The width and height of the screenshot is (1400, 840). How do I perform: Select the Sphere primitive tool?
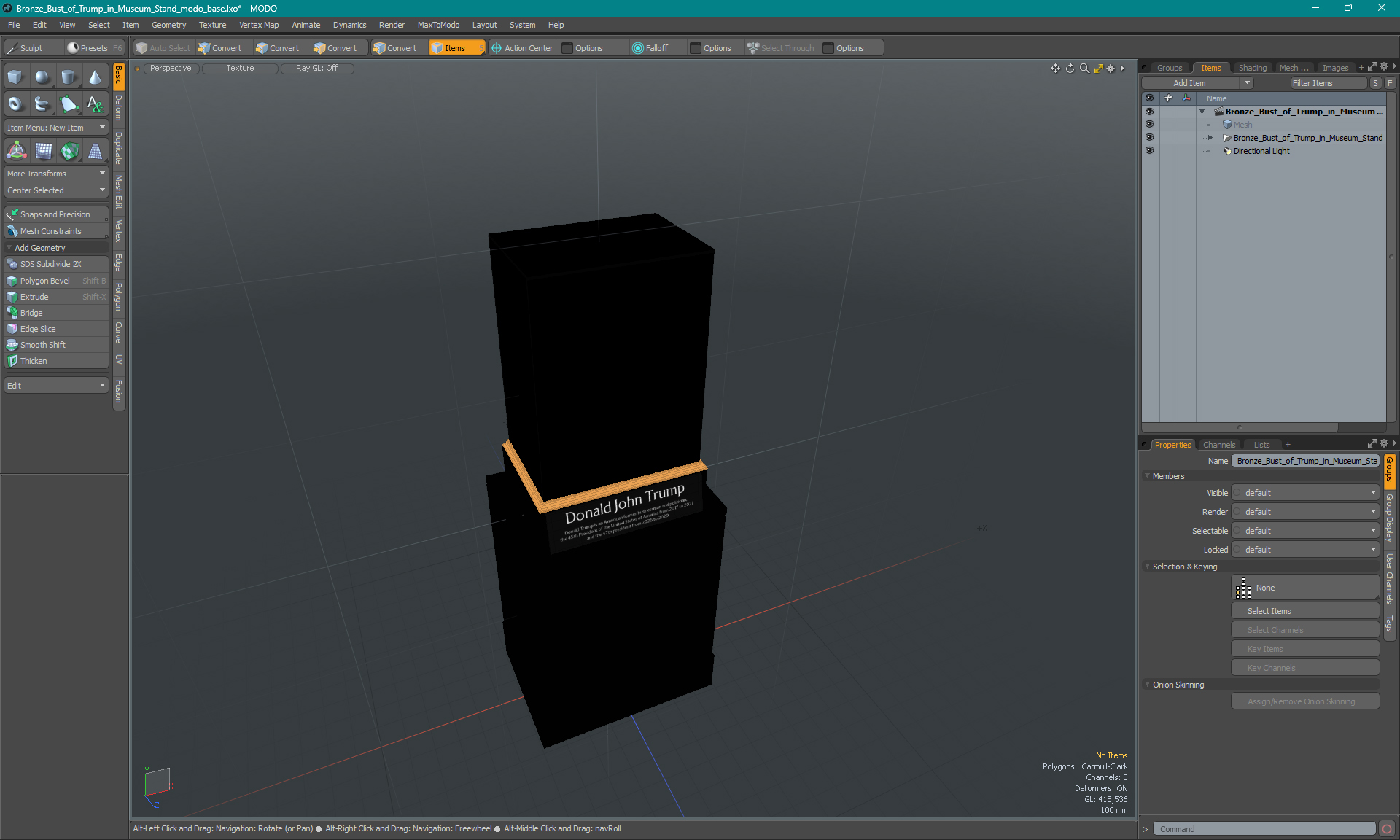[x=42, y=77]
